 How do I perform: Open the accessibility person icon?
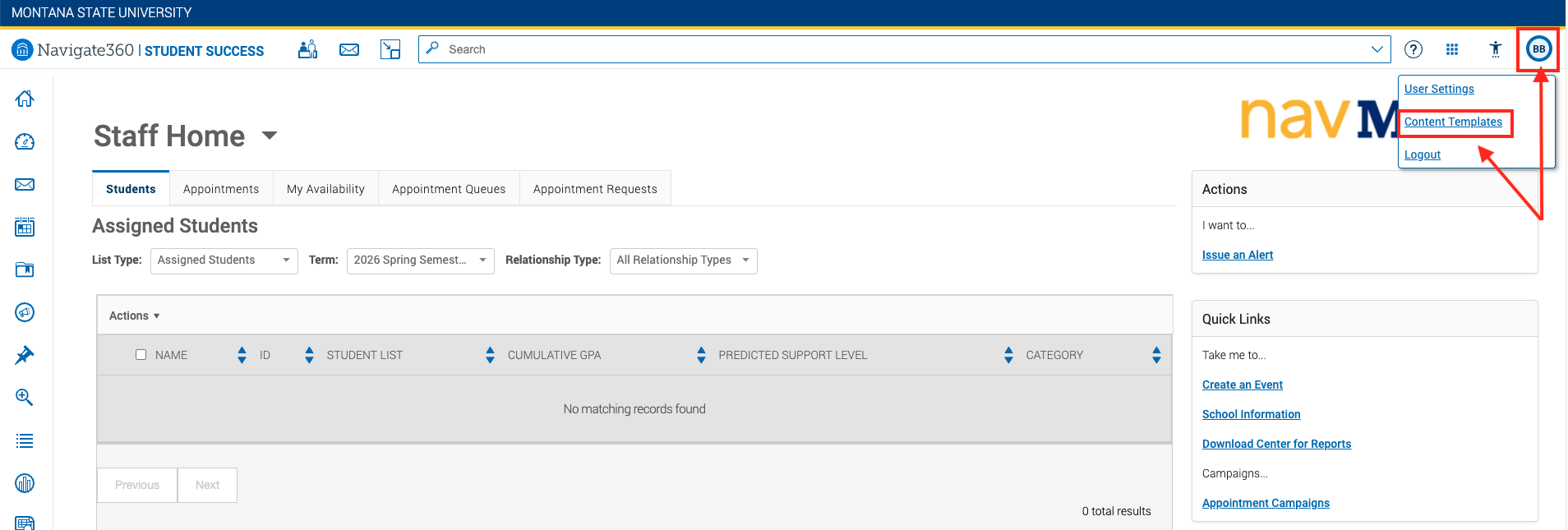pyautogui.click(x=1496, y=49)
